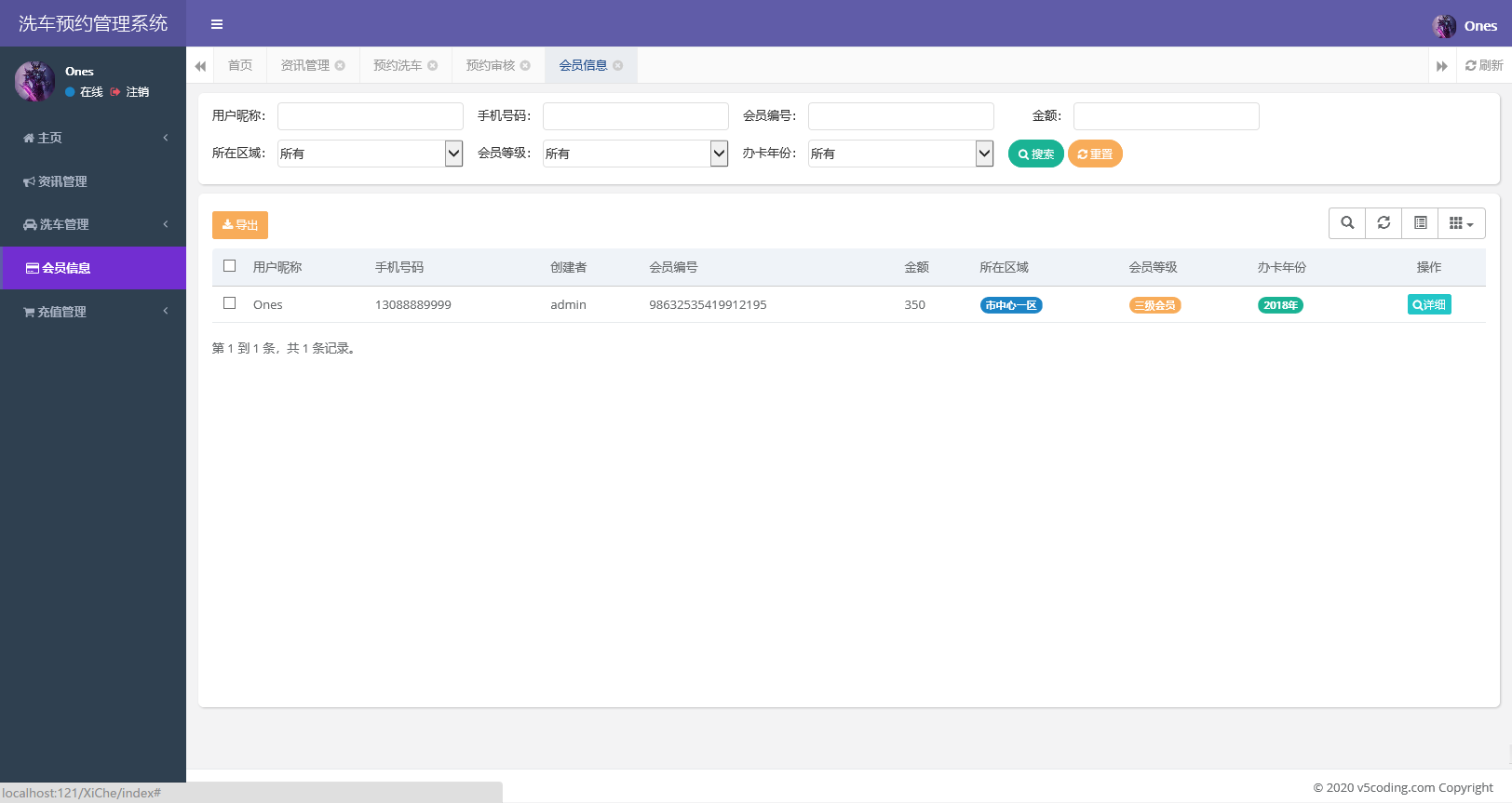Image resolution: width=1512 pixels, height=803 pixels.
Task: Close the 预约审核 tab
Action: (x=525, y=65)
